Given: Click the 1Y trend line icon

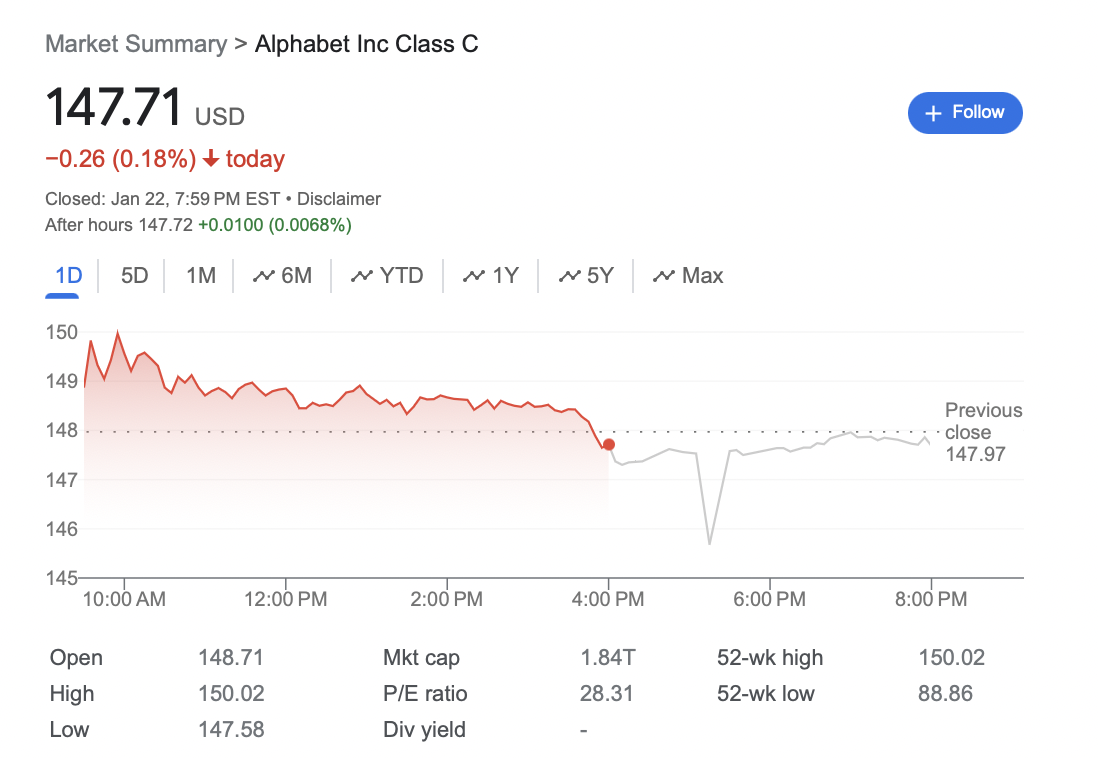Looking at the screenshot, I should [x=474, y=276].
